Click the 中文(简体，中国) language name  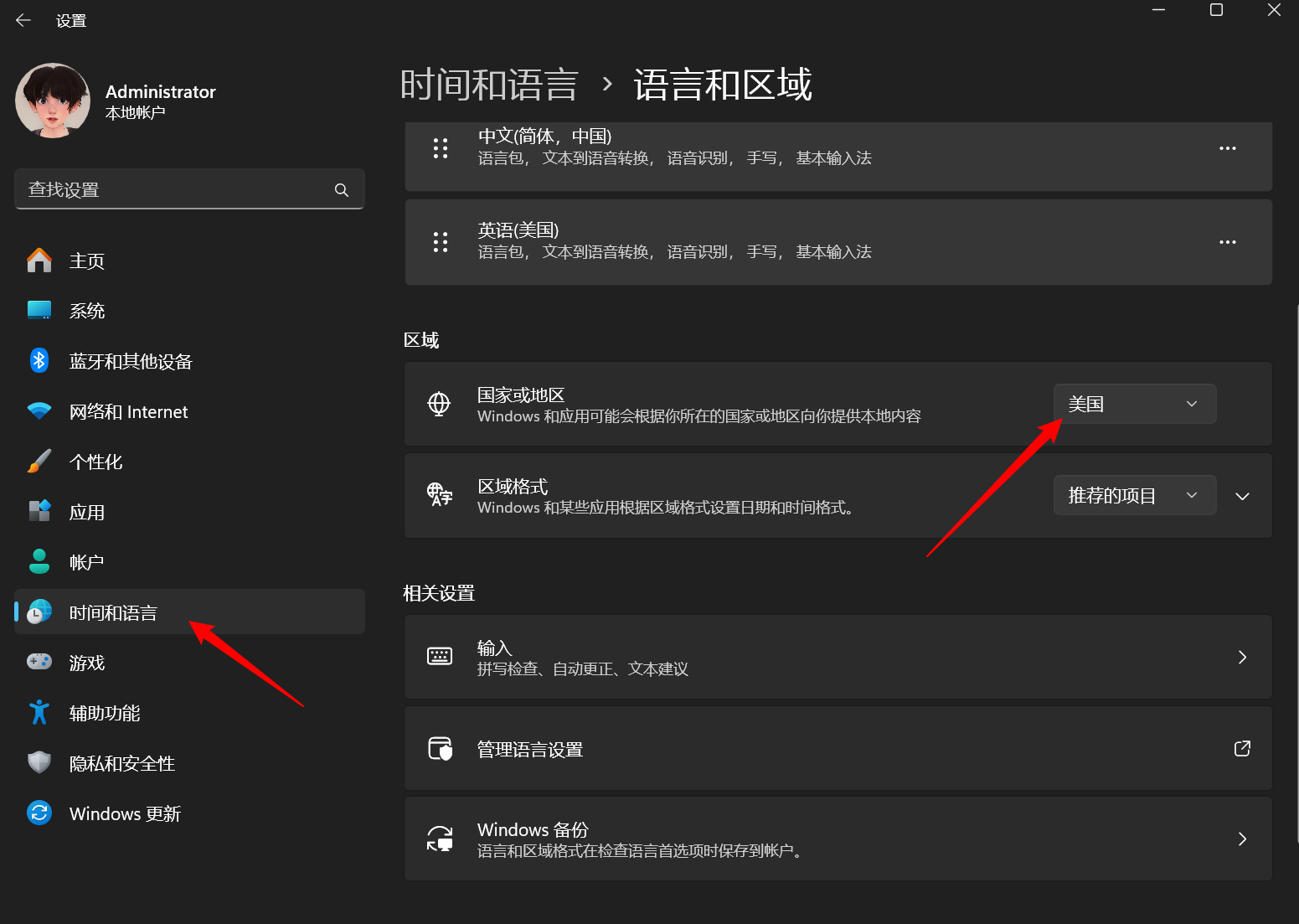545,136
